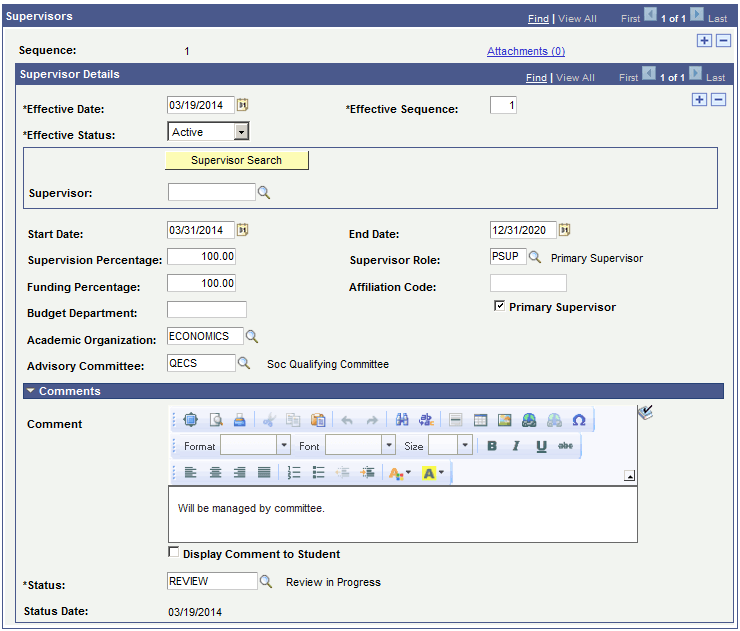Screen dimensions: 740x631
Task: Open Preview in the comment editor toolbar
Action: coord(216,420)
